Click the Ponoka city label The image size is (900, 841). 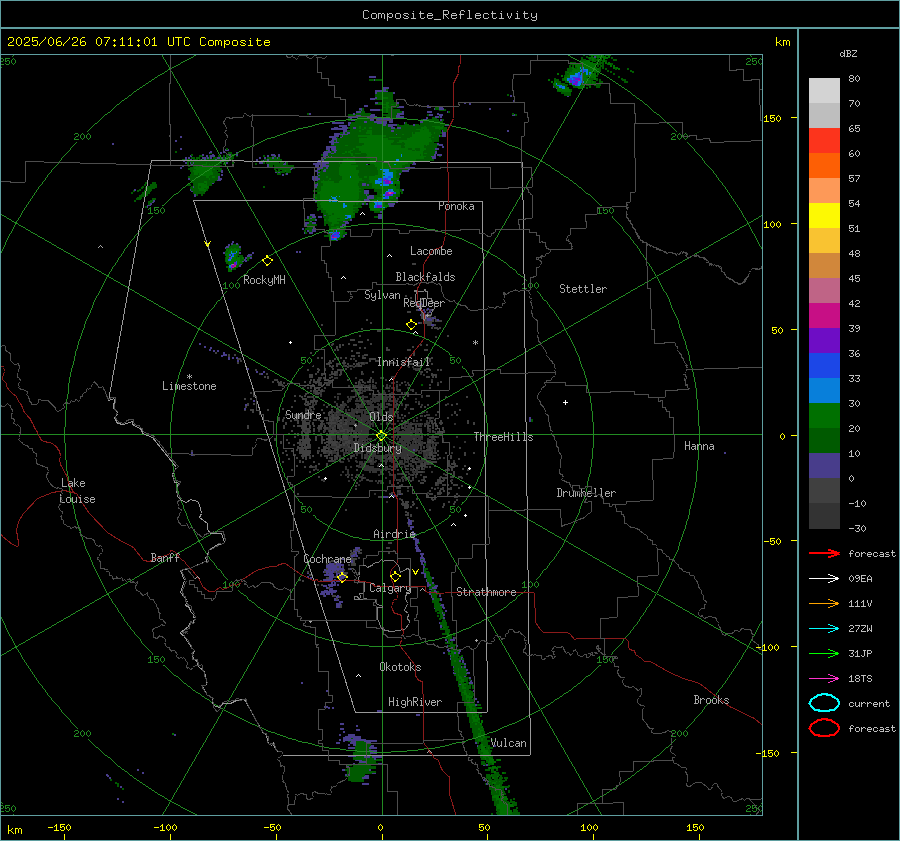pyautogui.click(x=456, y=206)
